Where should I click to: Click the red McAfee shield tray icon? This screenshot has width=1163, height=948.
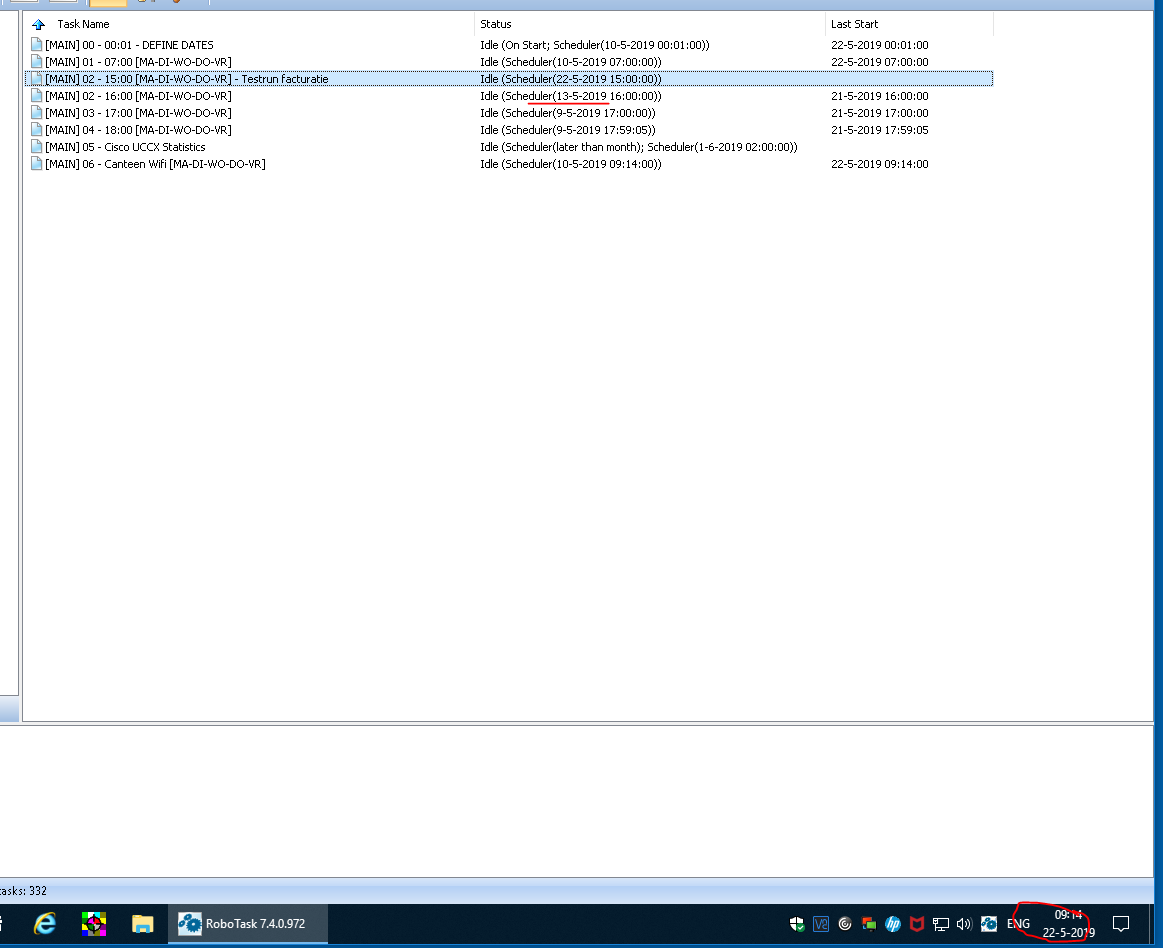point(917,924)
